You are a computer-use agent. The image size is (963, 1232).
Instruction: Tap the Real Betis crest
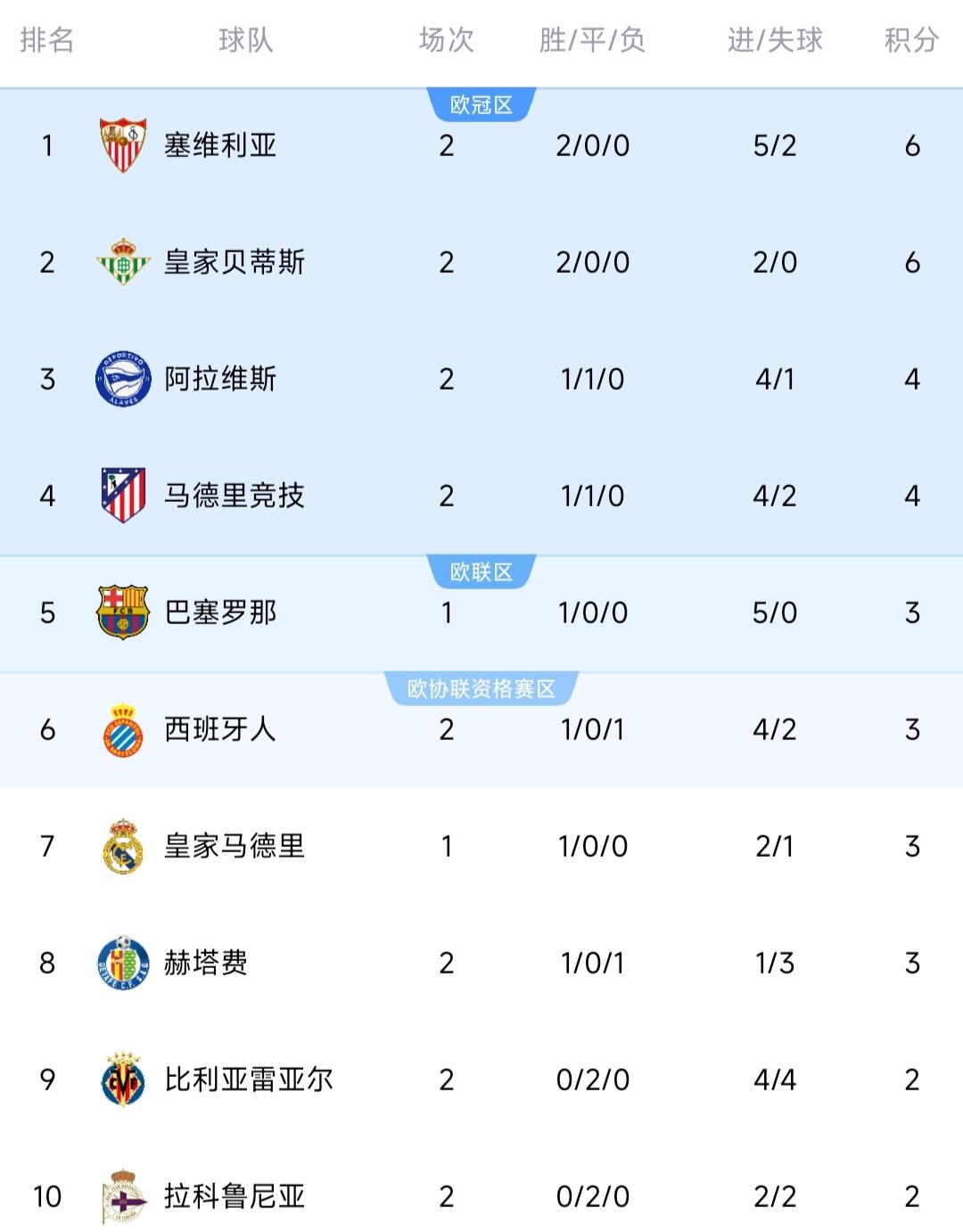[x=123, y=262]
